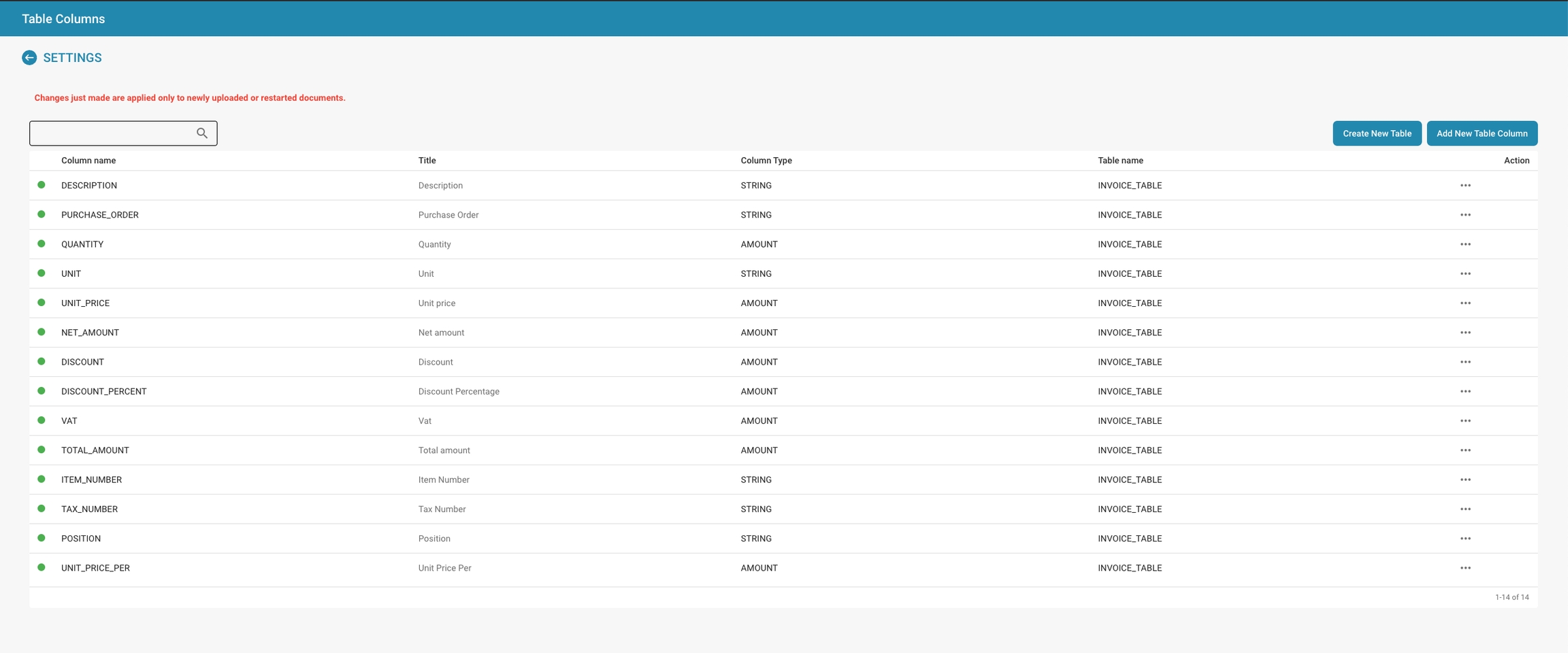1568x653 pixels.
Task: Click the search magnifier icon
Action: pos(202,133)
